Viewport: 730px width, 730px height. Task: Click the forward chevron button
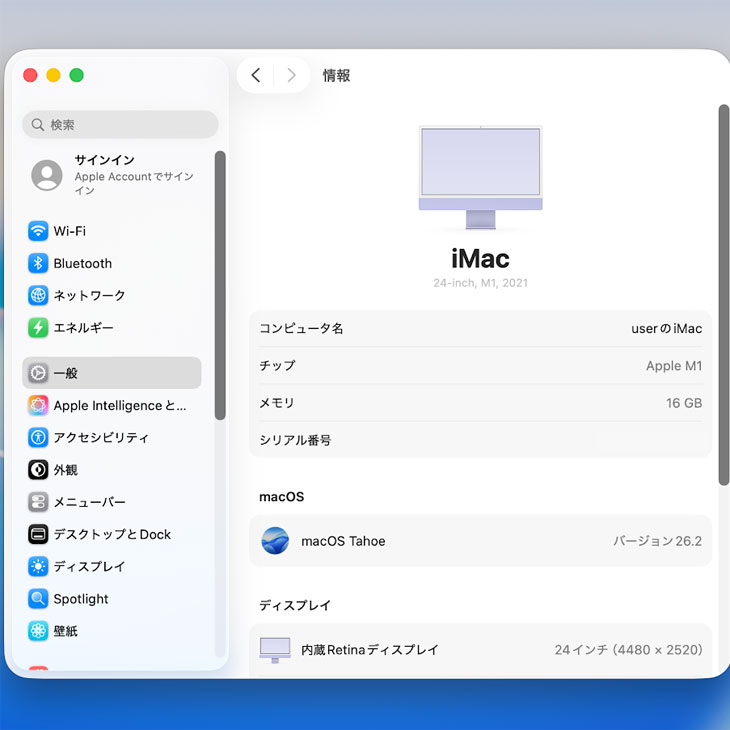[x=291, y=75]
